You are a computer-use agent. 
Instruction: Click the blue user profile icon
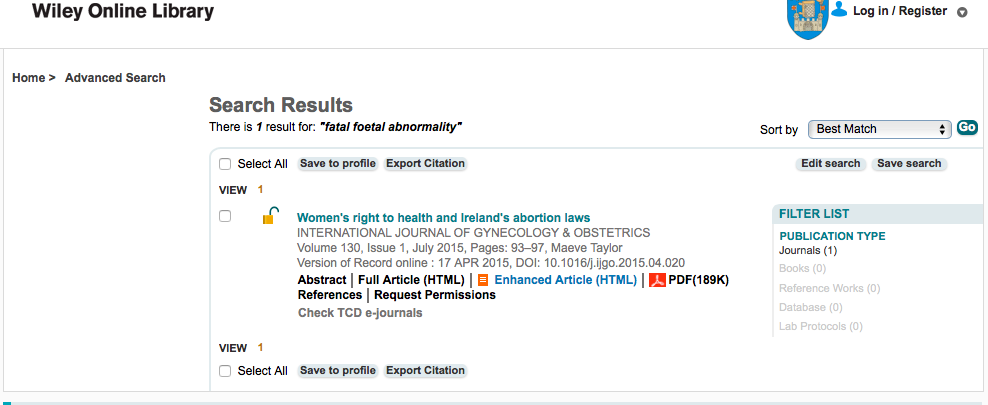coord(839,9)
